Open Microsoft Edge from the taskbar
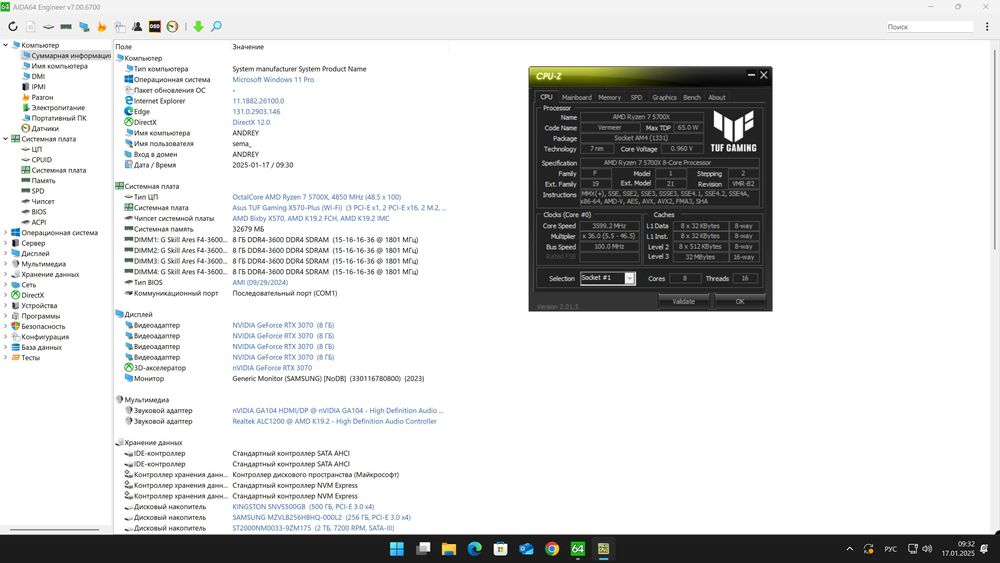 pyautogui.click(x=474, y=549)
